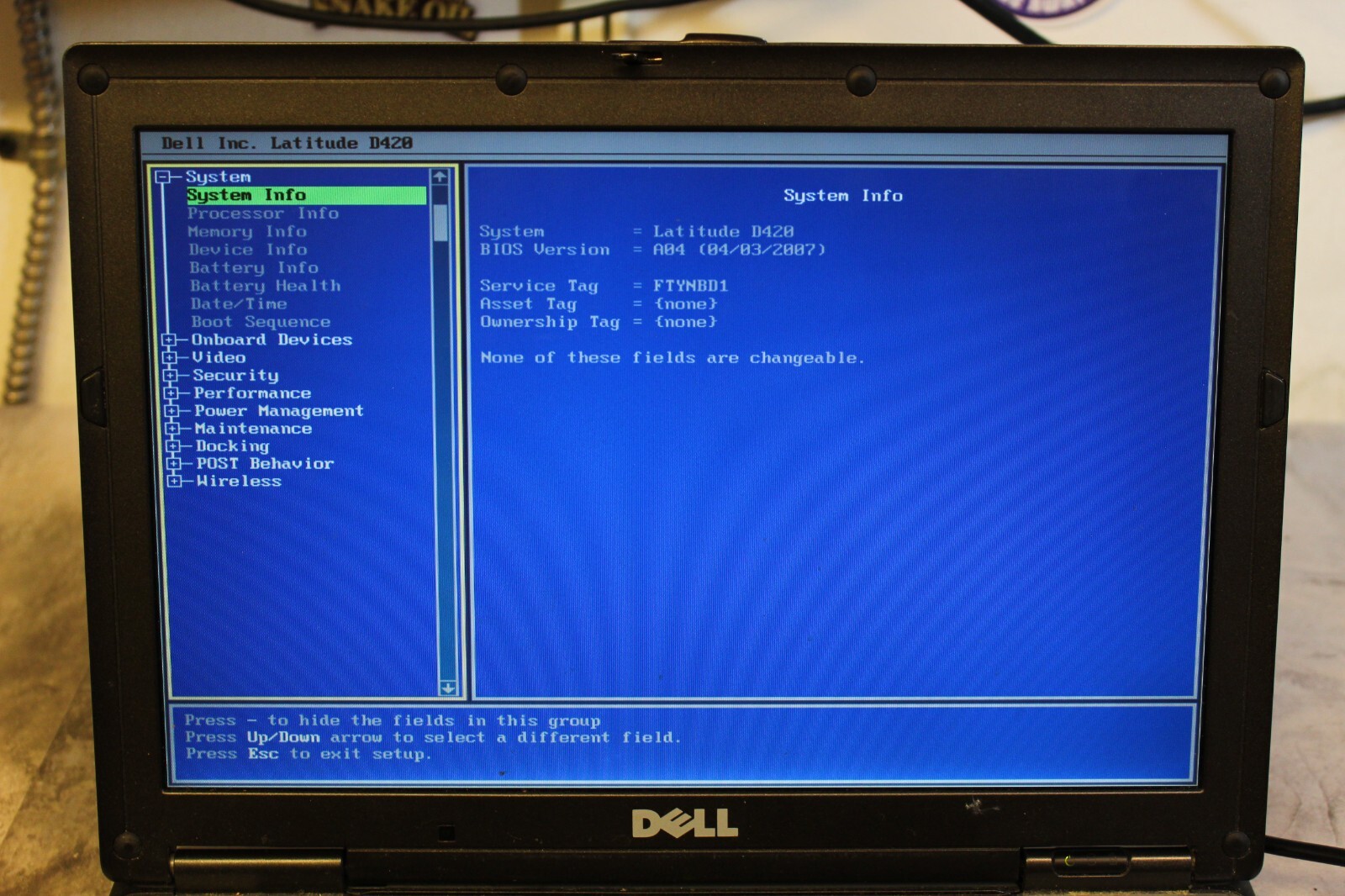
Task: Open Date/Time settings entry
Action: pyautogui.click(x=239, y=304)
